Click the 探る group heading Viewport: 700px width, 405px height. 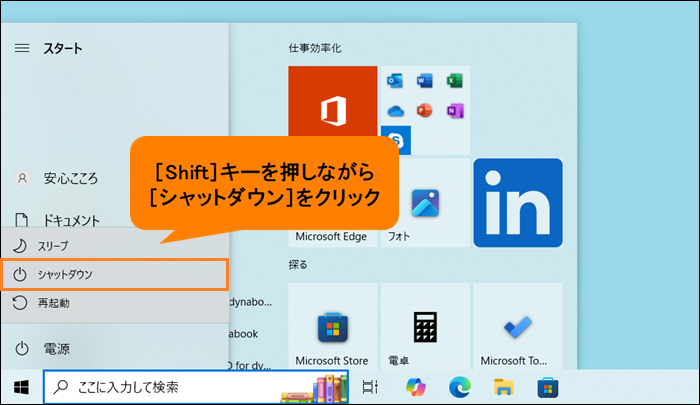[298, 264]
